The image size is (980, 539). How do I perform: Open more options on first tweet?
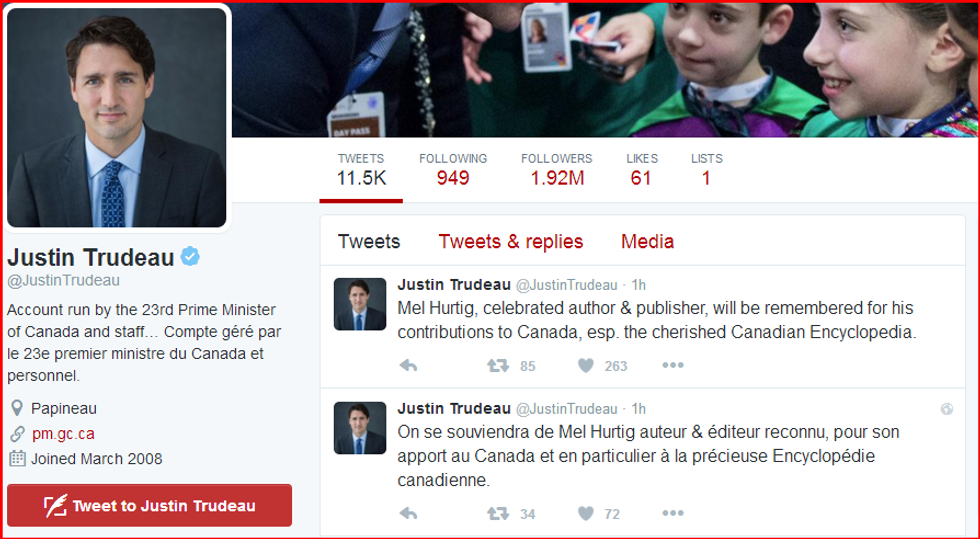672,365
